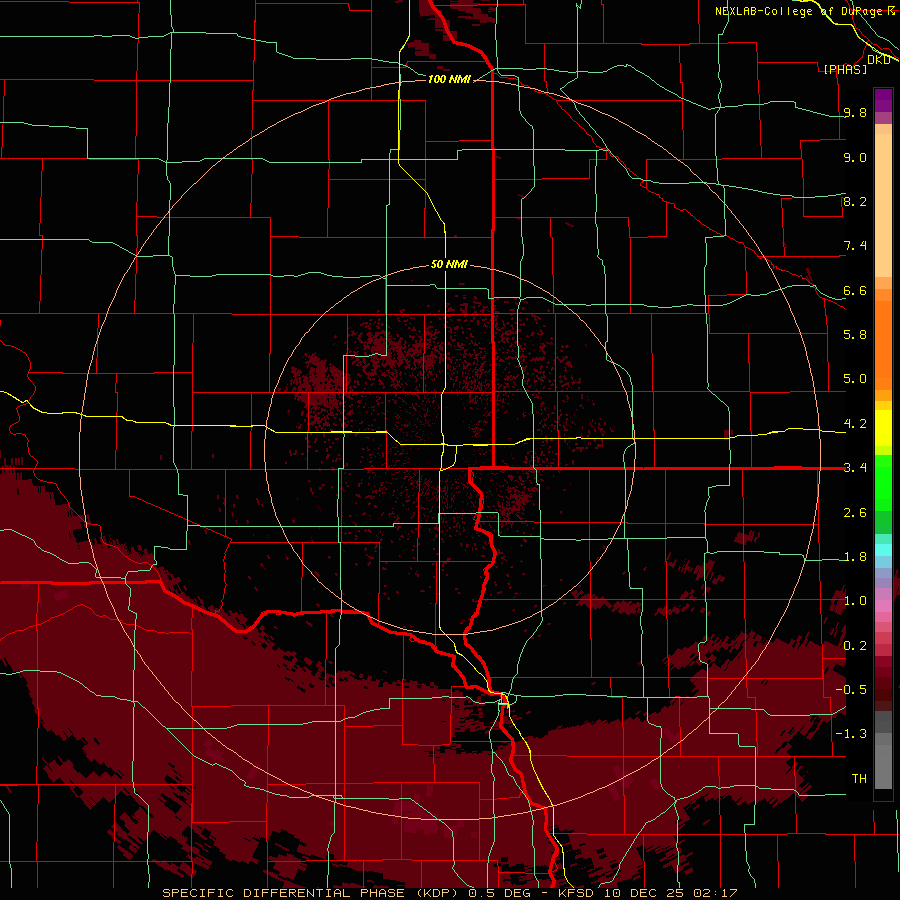This screenshot has height=900, width=900.
Task: Click the 100 NMI range ring label
Action: pyautogui.click(x=449, y=79)
